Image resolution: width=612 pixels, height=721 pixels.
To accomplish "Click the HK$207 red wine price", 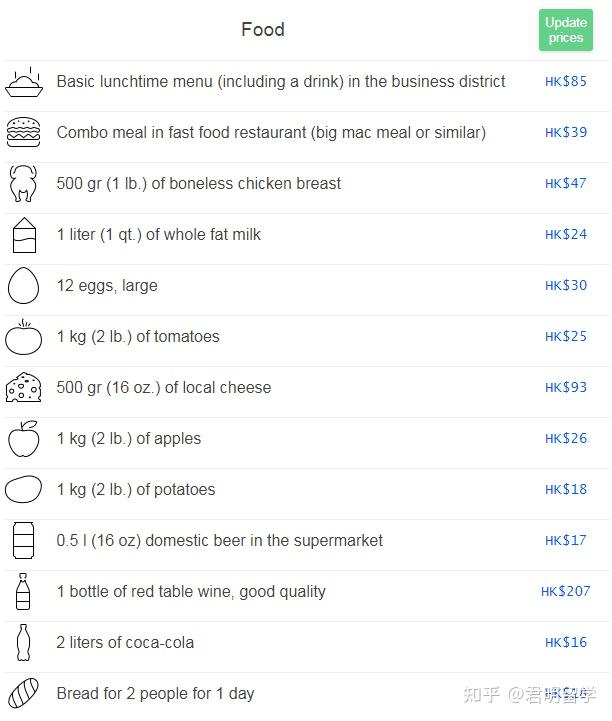I will point(564,592).
